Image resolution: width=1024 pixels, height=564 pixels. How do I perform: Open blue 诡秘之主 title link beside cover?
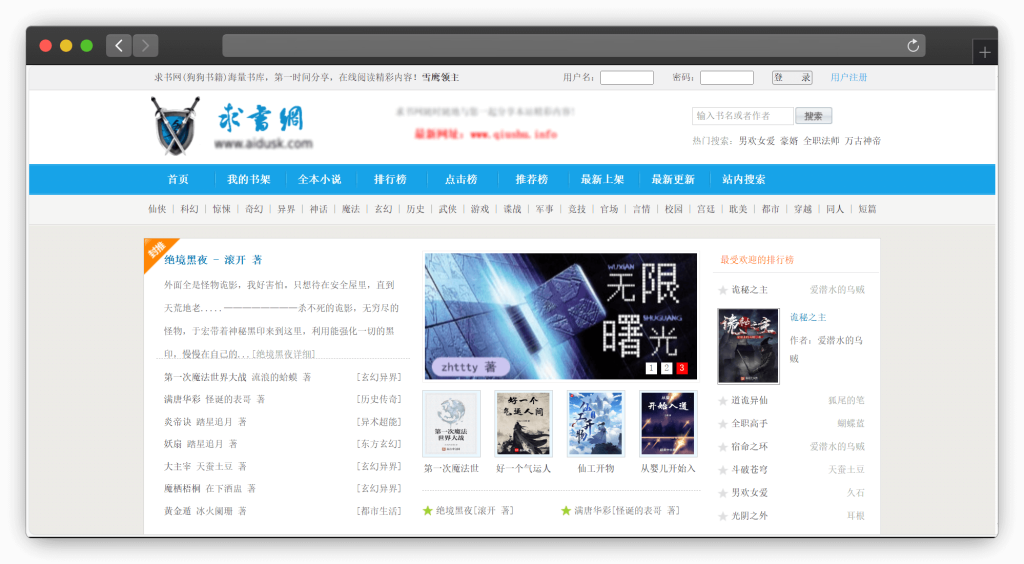[x=808, y=317]
